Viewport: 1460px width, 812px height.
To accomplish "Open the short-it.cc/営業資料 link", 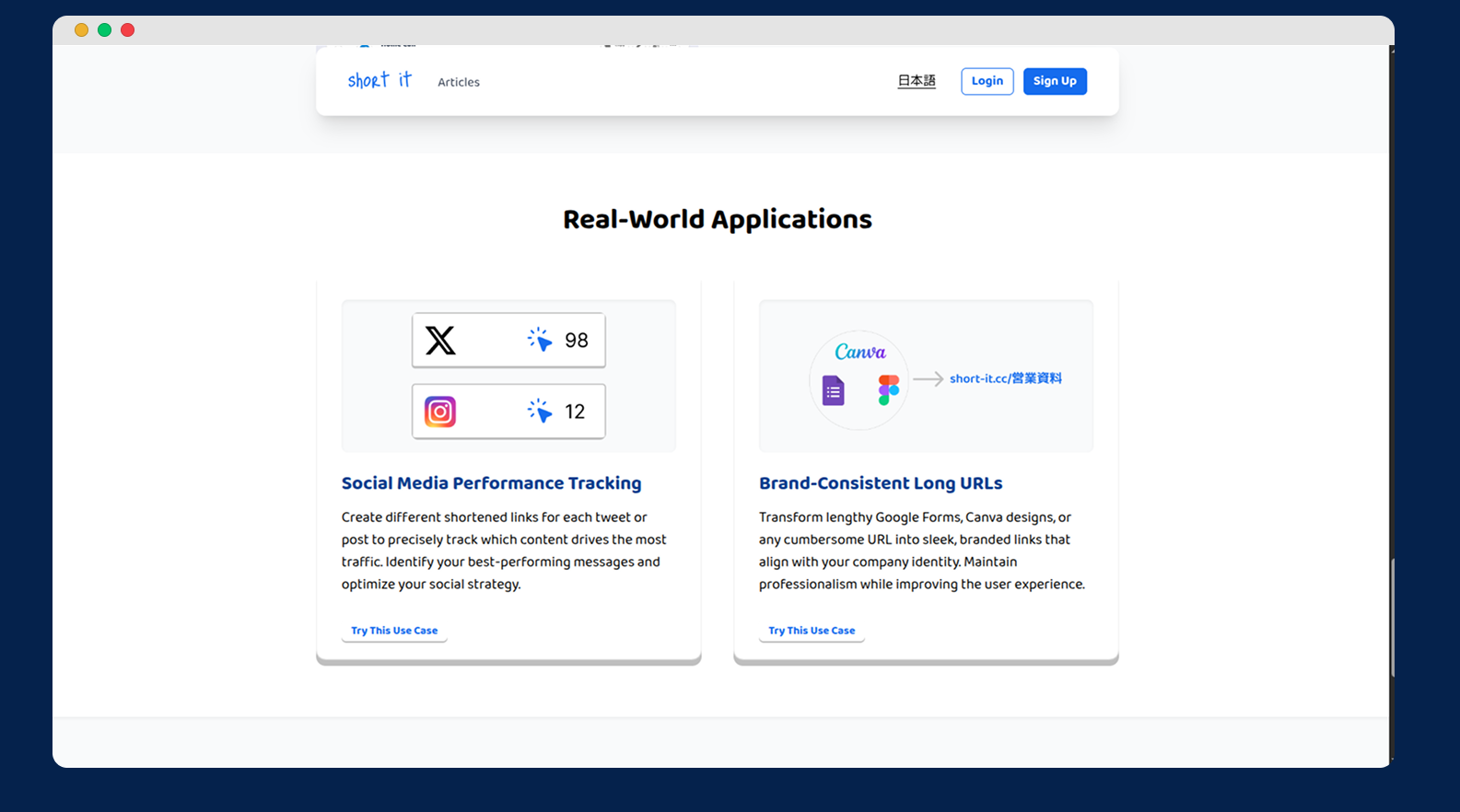I will [1005, 378].
